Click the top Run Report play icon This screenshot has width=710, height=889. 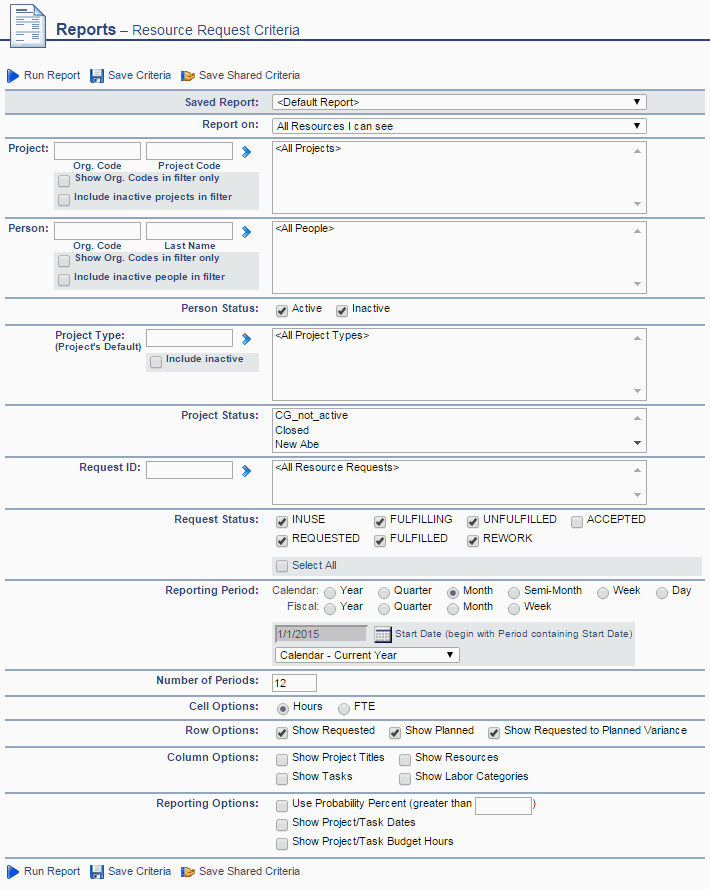click(x=12, y=75)
